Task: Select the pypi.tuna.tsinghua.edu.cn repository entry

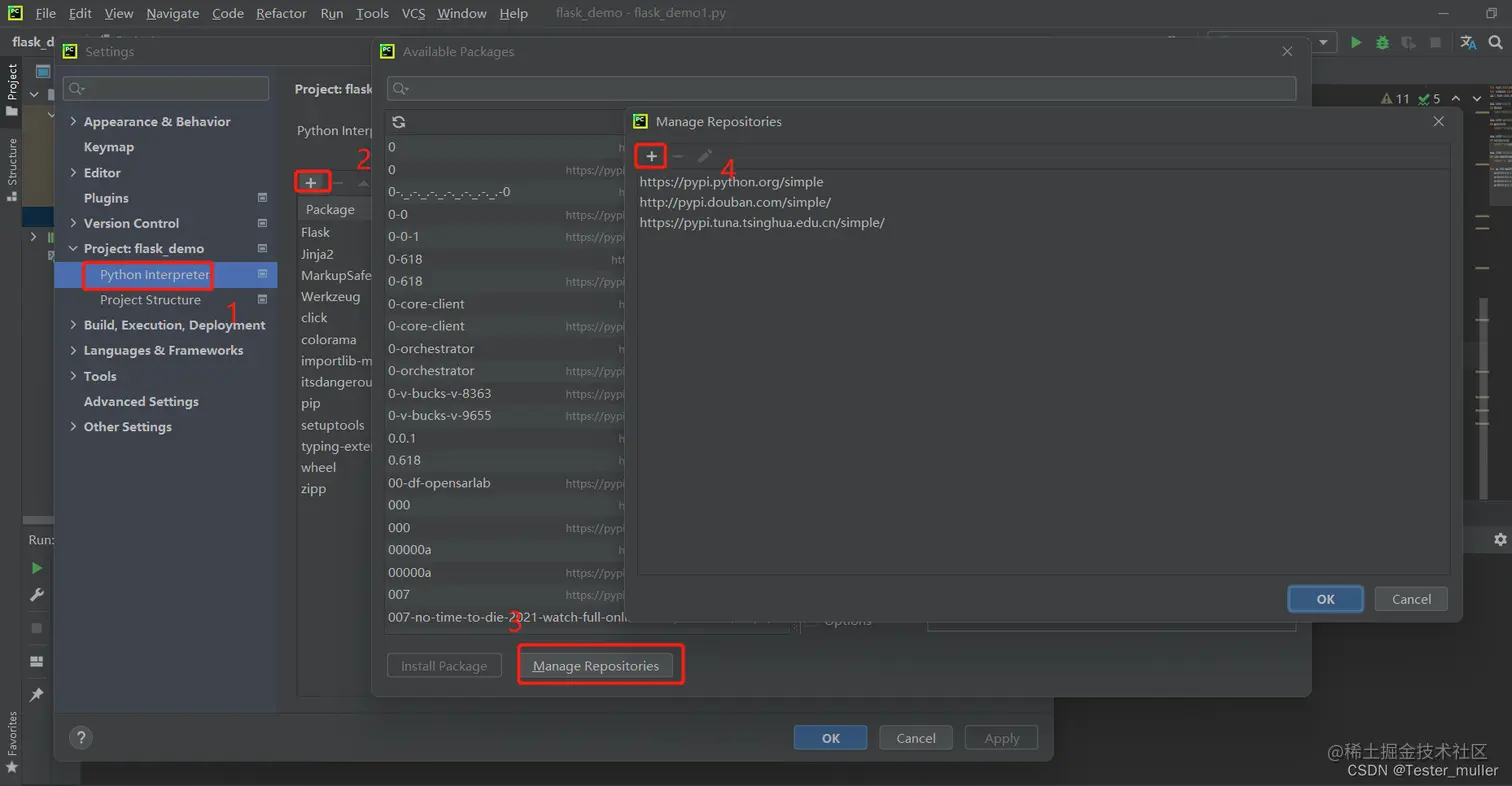Action: pyautogui.click(x=762, y=222)
